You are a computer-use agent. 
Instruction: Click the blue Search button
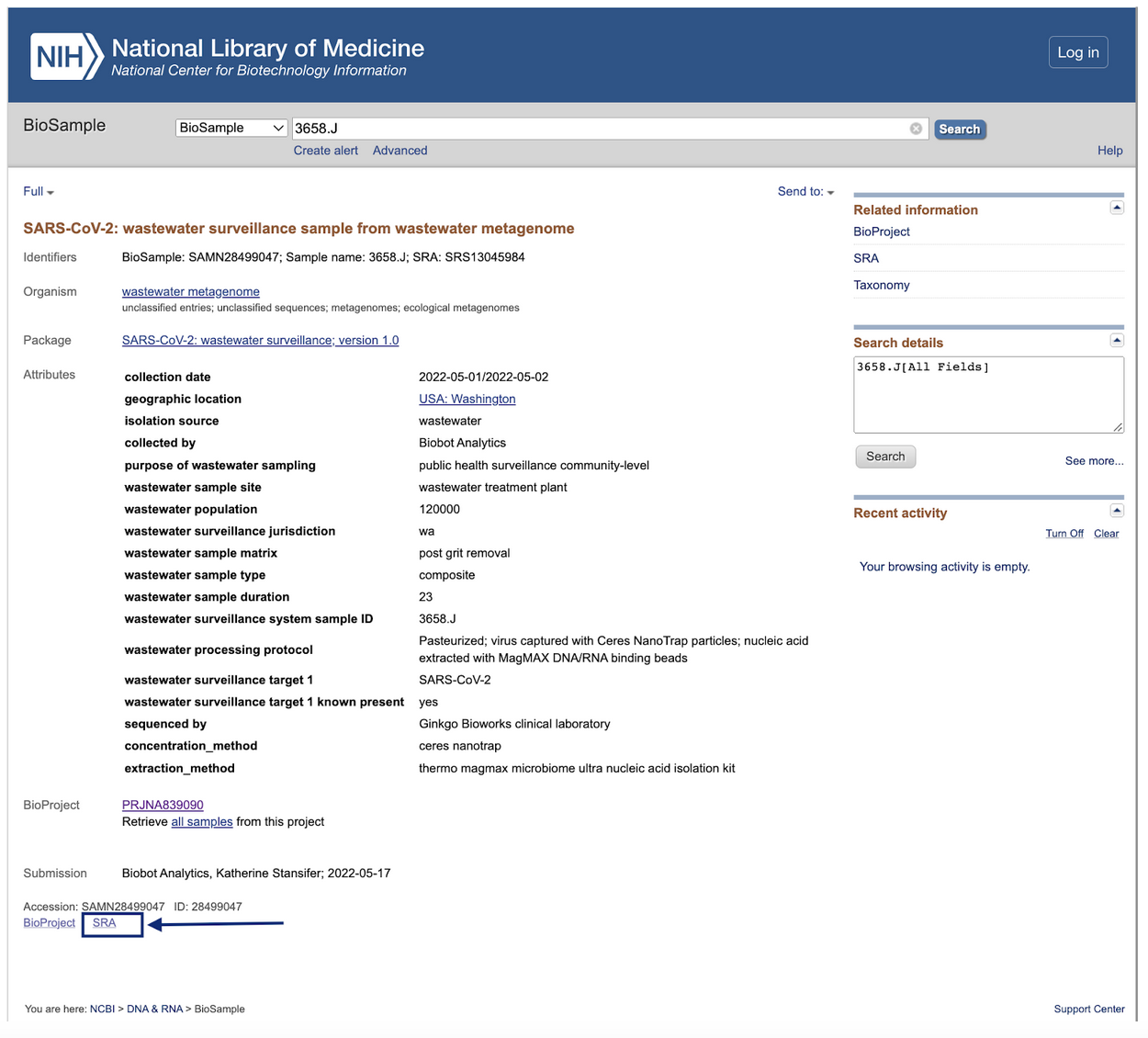pyautogui.click(x=960, y=130)
